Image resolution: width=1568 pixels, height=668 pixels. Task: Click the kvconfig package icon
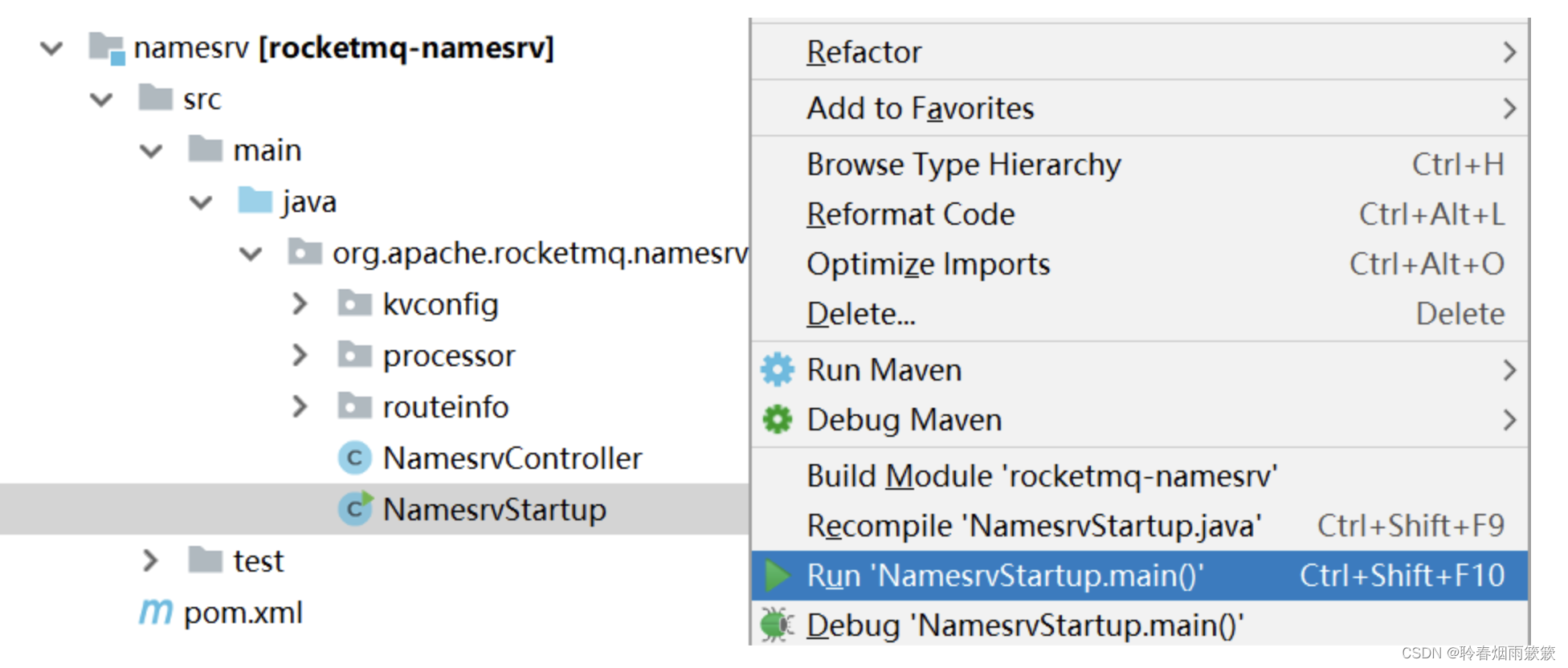(x=355, y=303)
